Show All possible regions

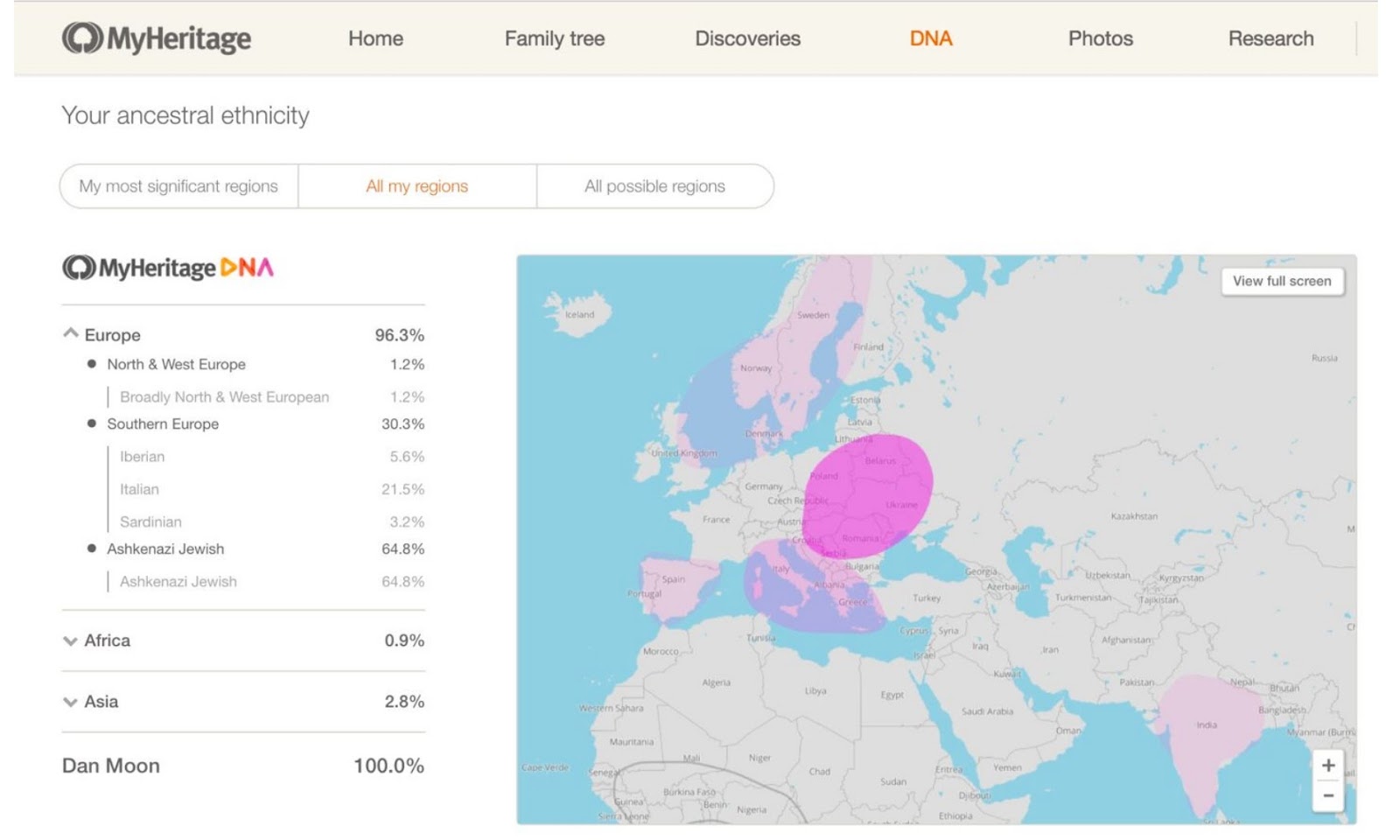click(x=654, y=186)
